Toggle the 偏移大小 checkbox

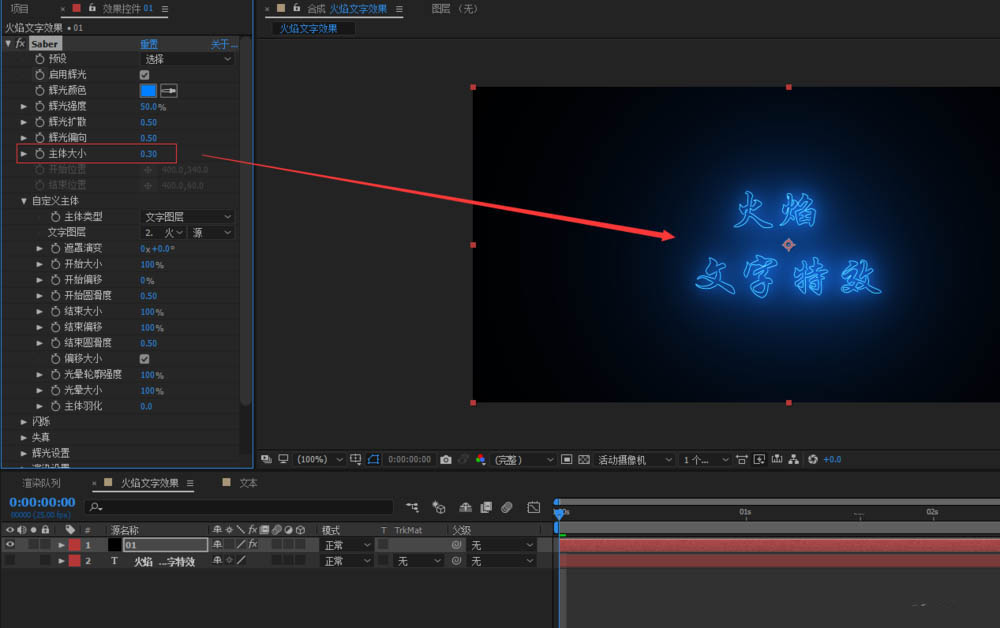[145, 359]
